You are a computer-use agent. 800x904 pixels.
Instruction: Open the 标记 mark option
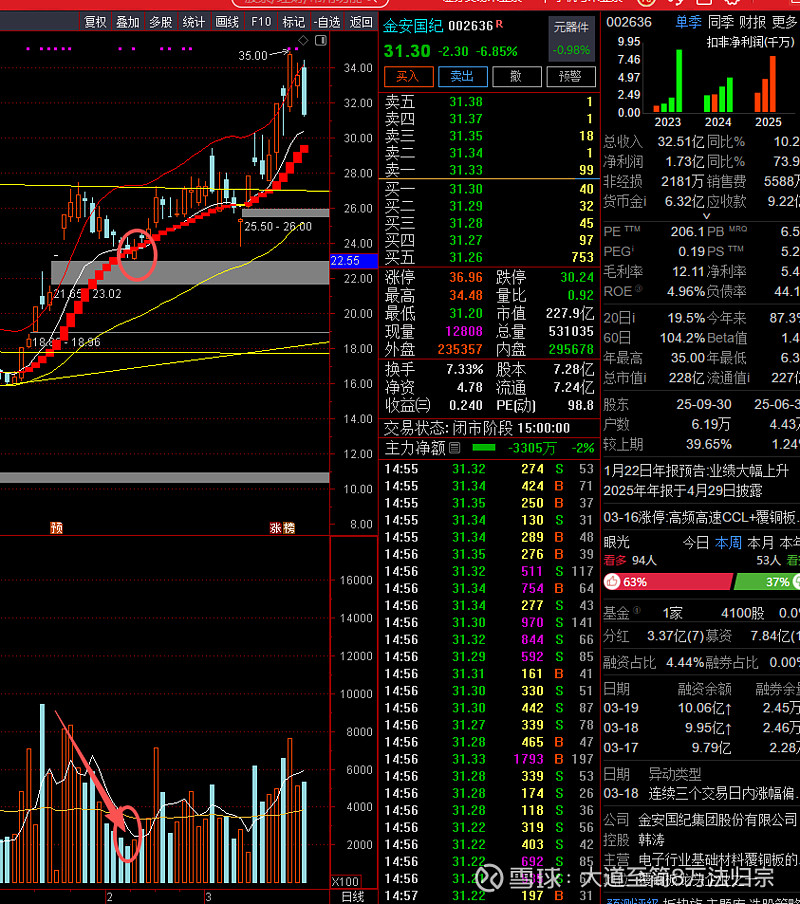(293, 22)
